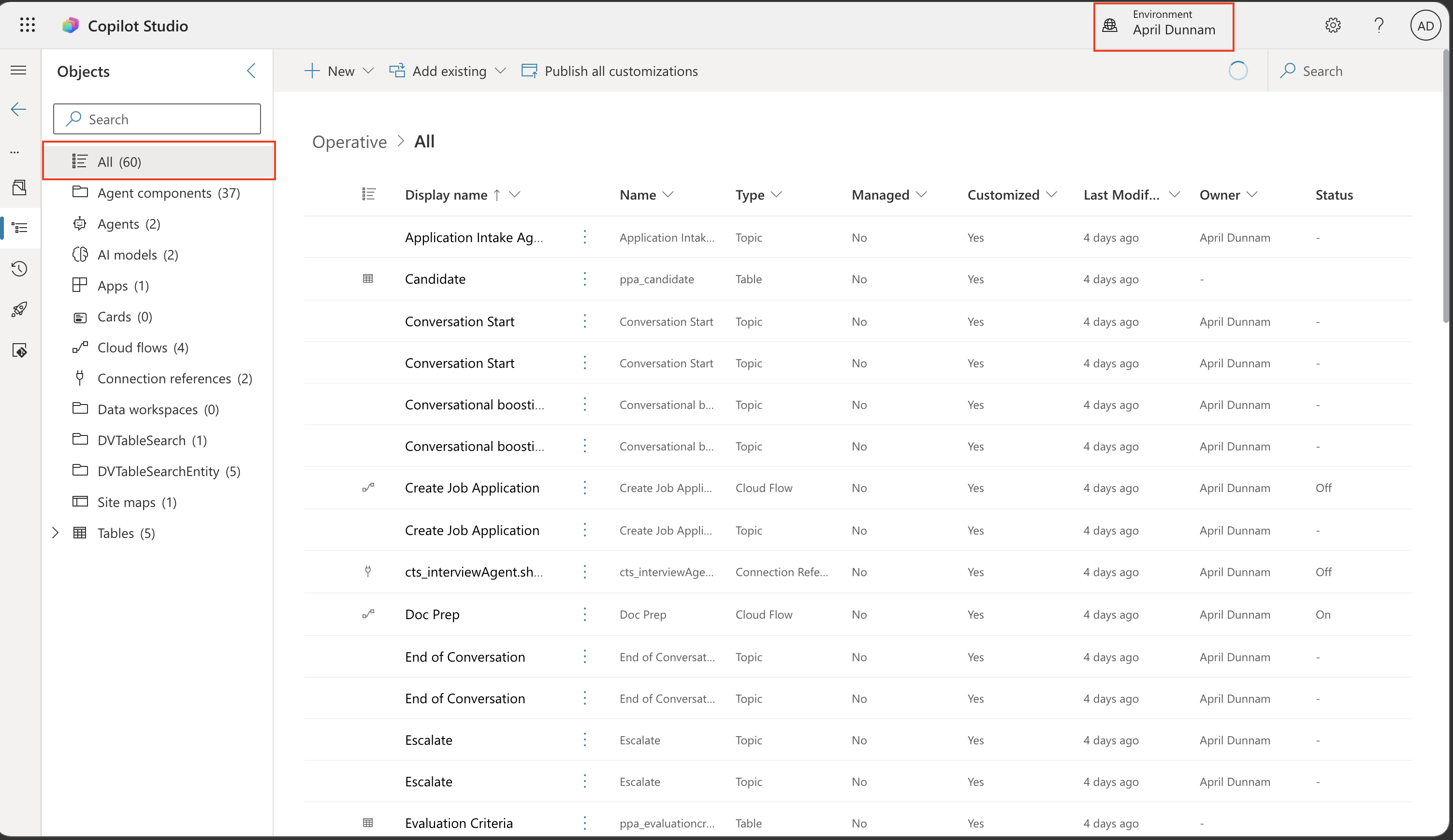Click the Objects panel search field
Image resolution: width=1453 pixels, height=840 pixels.
[157, 119]
